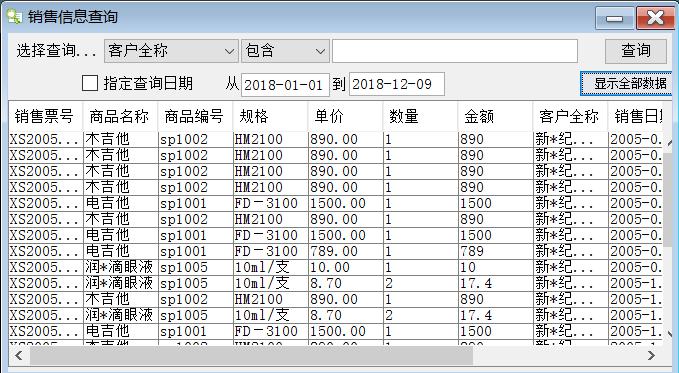Click the horizontal scrollbar left arrow
The height and width of the screenshot is (373, 679).
19,356
